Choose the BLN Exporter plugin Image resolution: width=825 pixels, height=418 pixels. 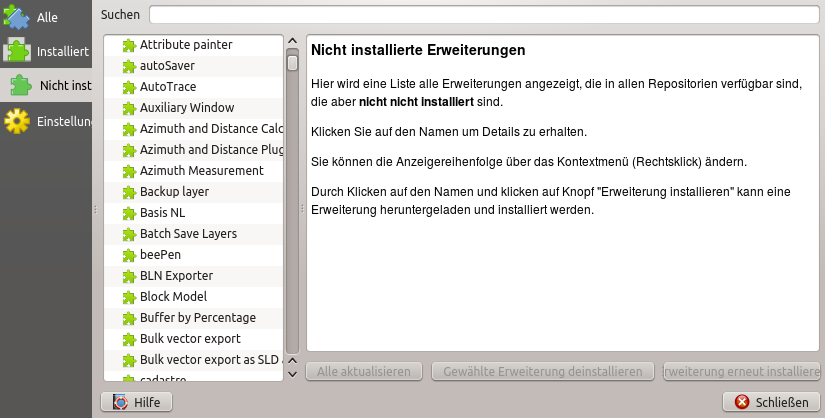pyautogui.click(x=176, y=276)
